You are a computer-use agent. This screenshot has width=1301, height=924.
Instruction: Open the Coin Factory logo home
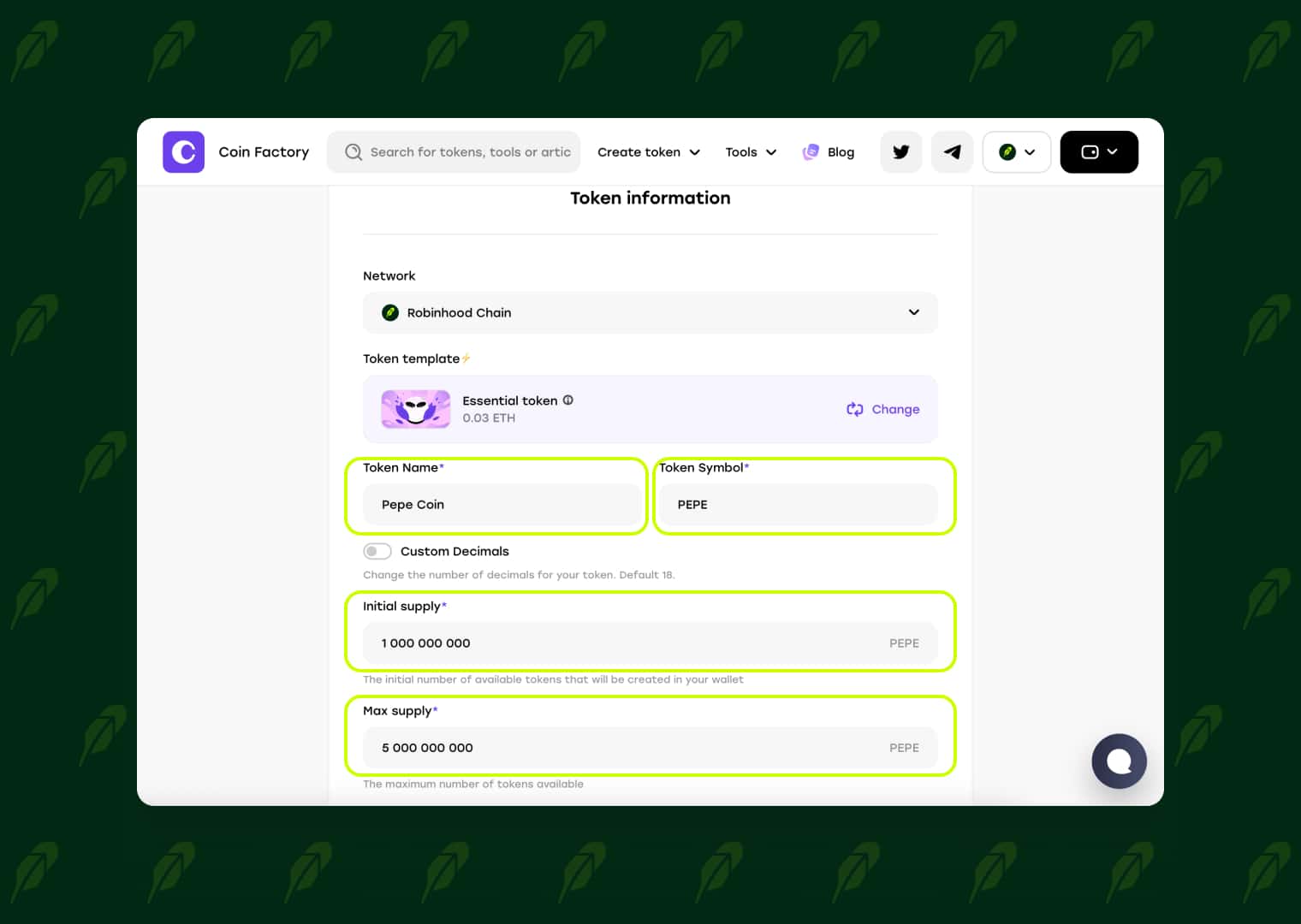[183, 152]
